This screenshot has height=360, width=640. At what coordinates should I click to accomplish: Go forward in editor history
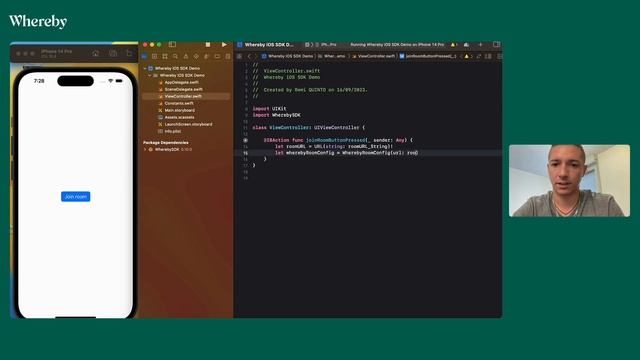tap(256, 56)
